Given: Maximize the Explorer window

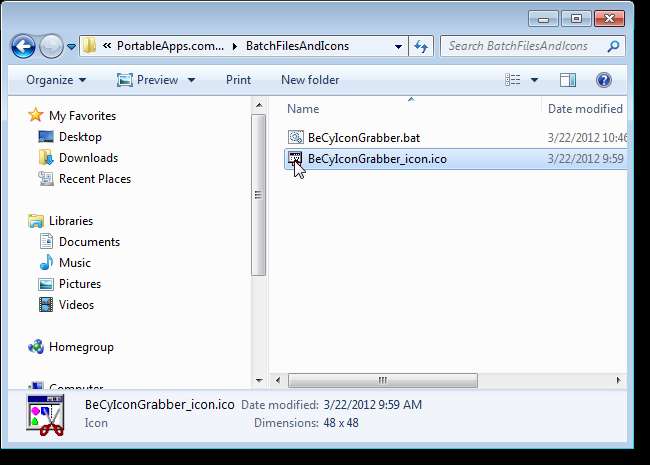Looking at the screenshot, I should tap(576, 19).
